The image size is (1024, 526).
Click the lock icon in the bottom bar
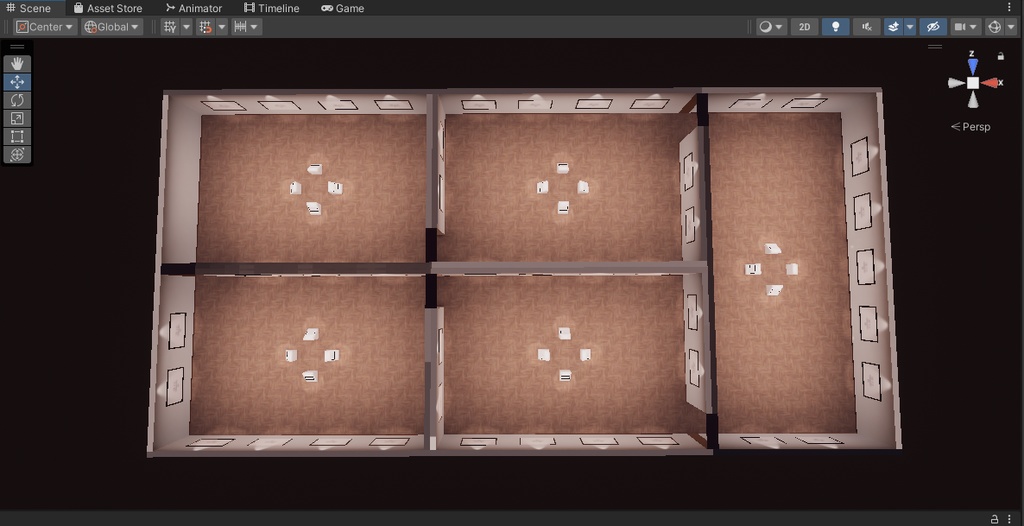pos(994,519)
